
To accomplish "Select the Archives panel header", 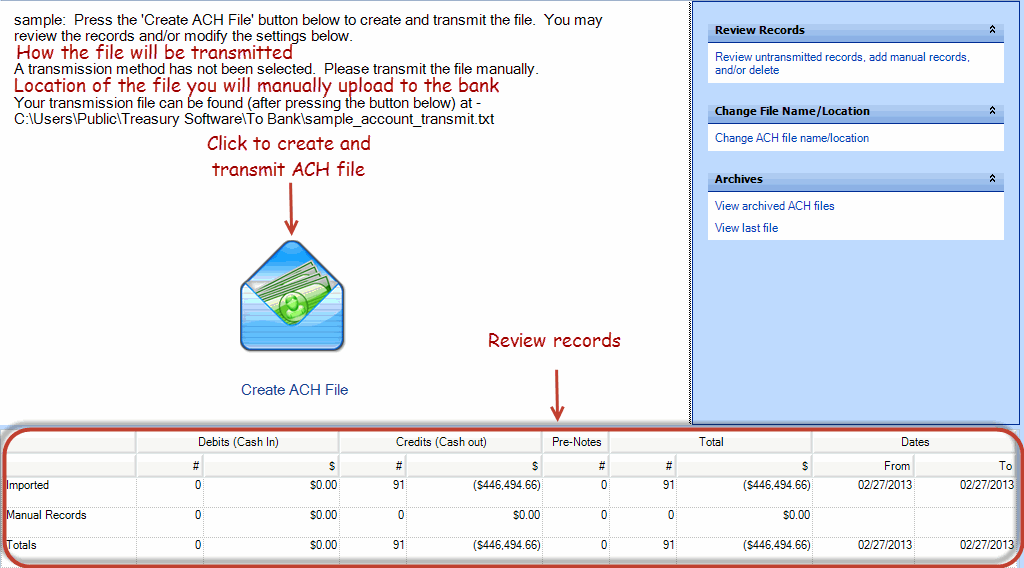I will [856, 180].
